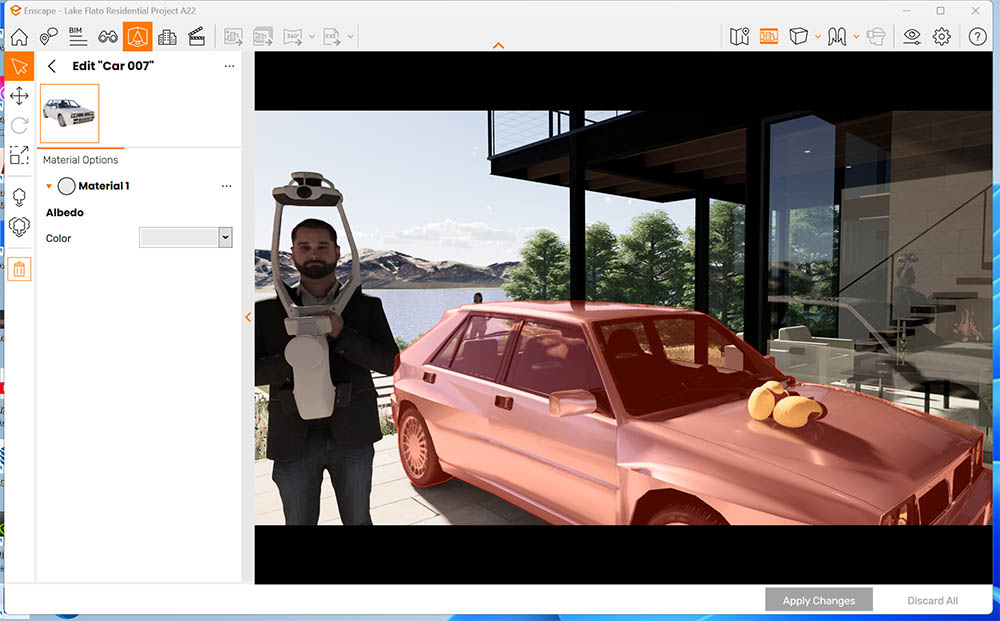Open the BIM information panel
Screen dimensions: 1000x621
click(78, 37)
